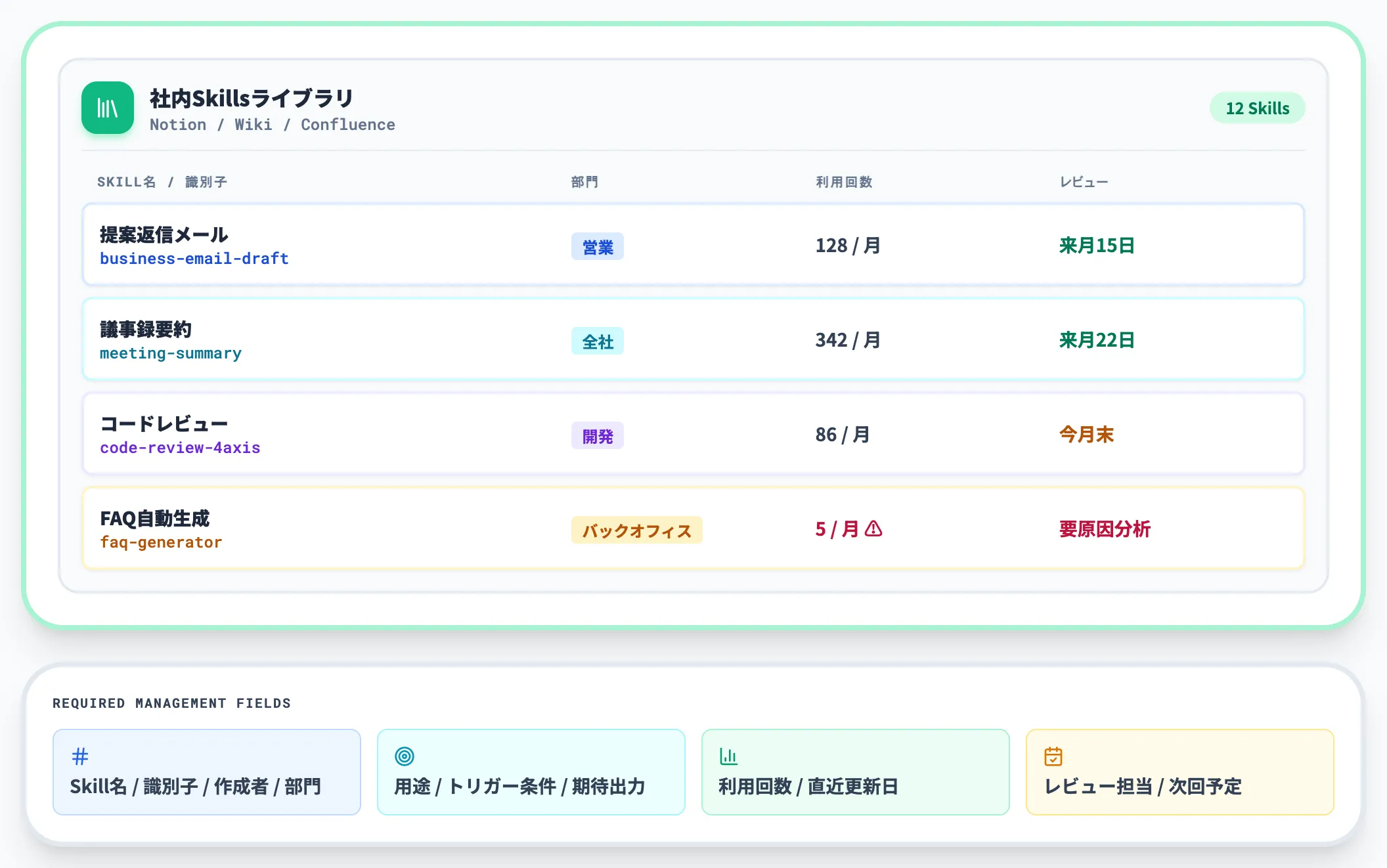The height and width of the screenshot is (868, 1387).
Task: Select the 128 / 月 usage value
Action: pyautogui.click(x=848, y=246)
